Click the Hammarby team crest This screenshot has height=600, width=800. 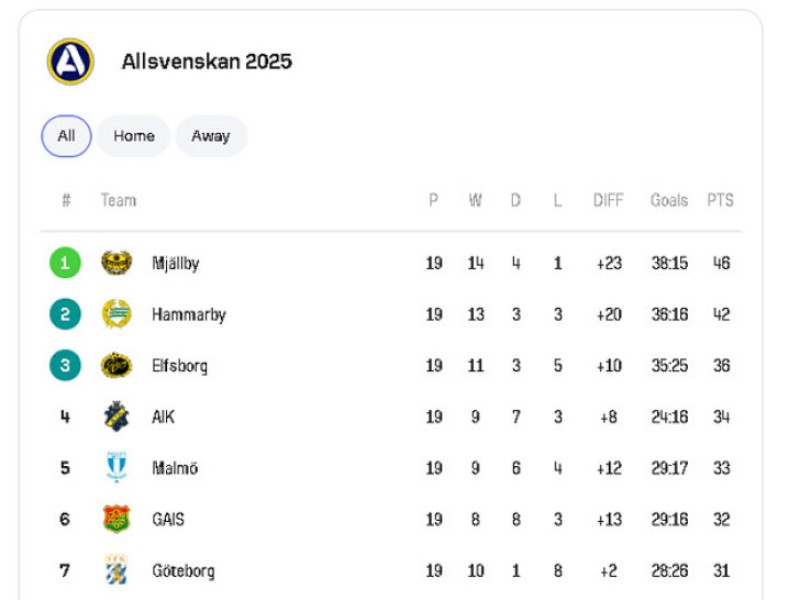pos(116,314)
